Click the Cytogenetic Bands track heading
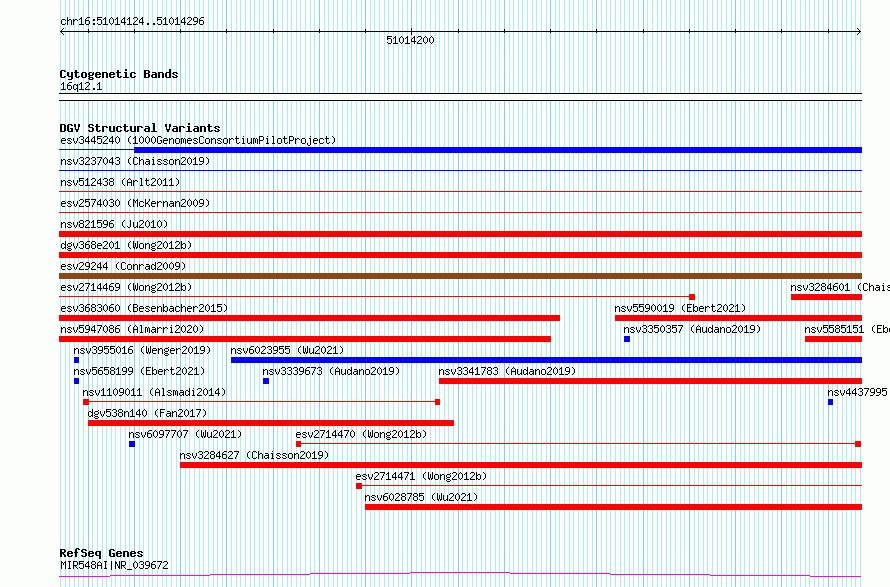This screenshot has width=890, height=587. [119, 74]
